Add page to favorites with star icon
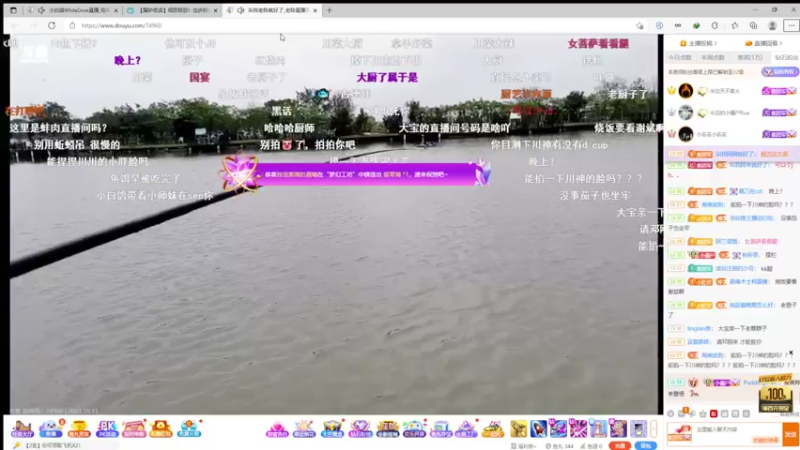 point(640,26)
